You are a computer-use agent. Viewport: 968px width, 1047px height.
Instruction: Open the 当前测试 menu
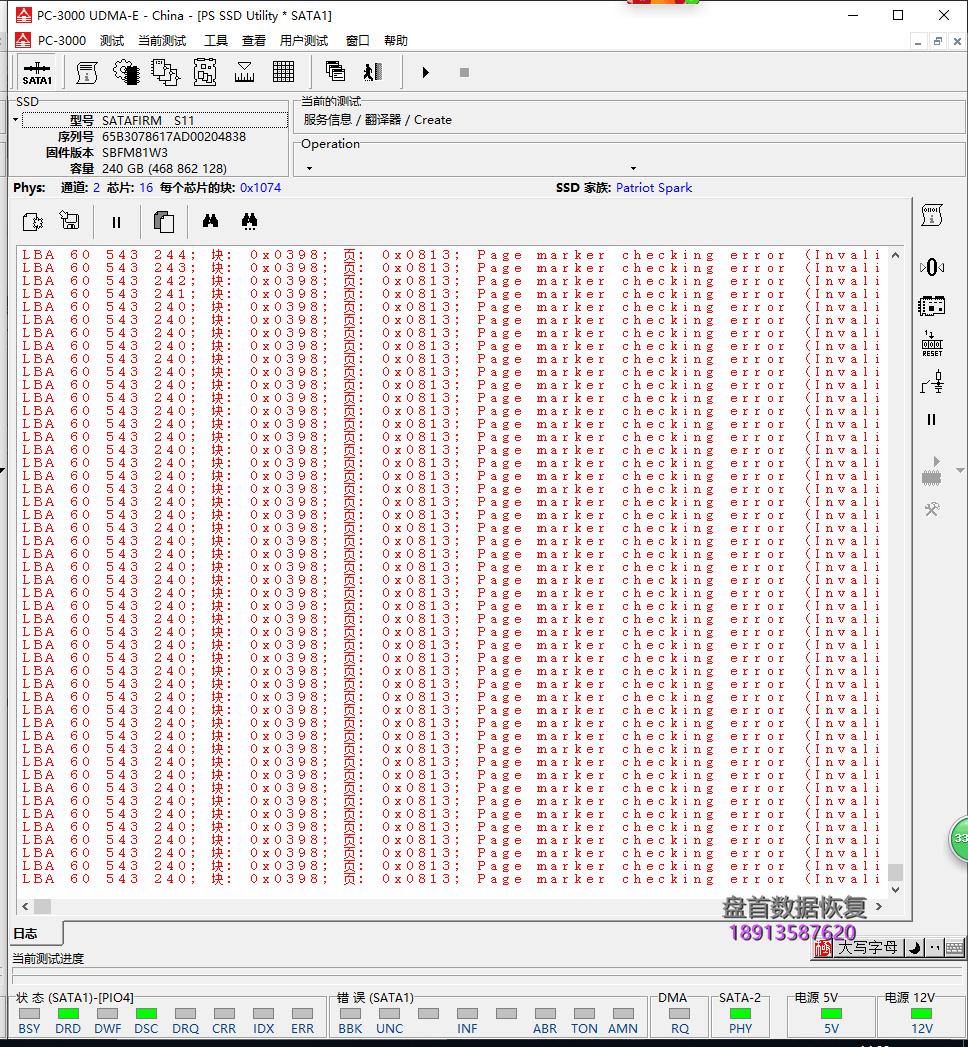[162, 41]
